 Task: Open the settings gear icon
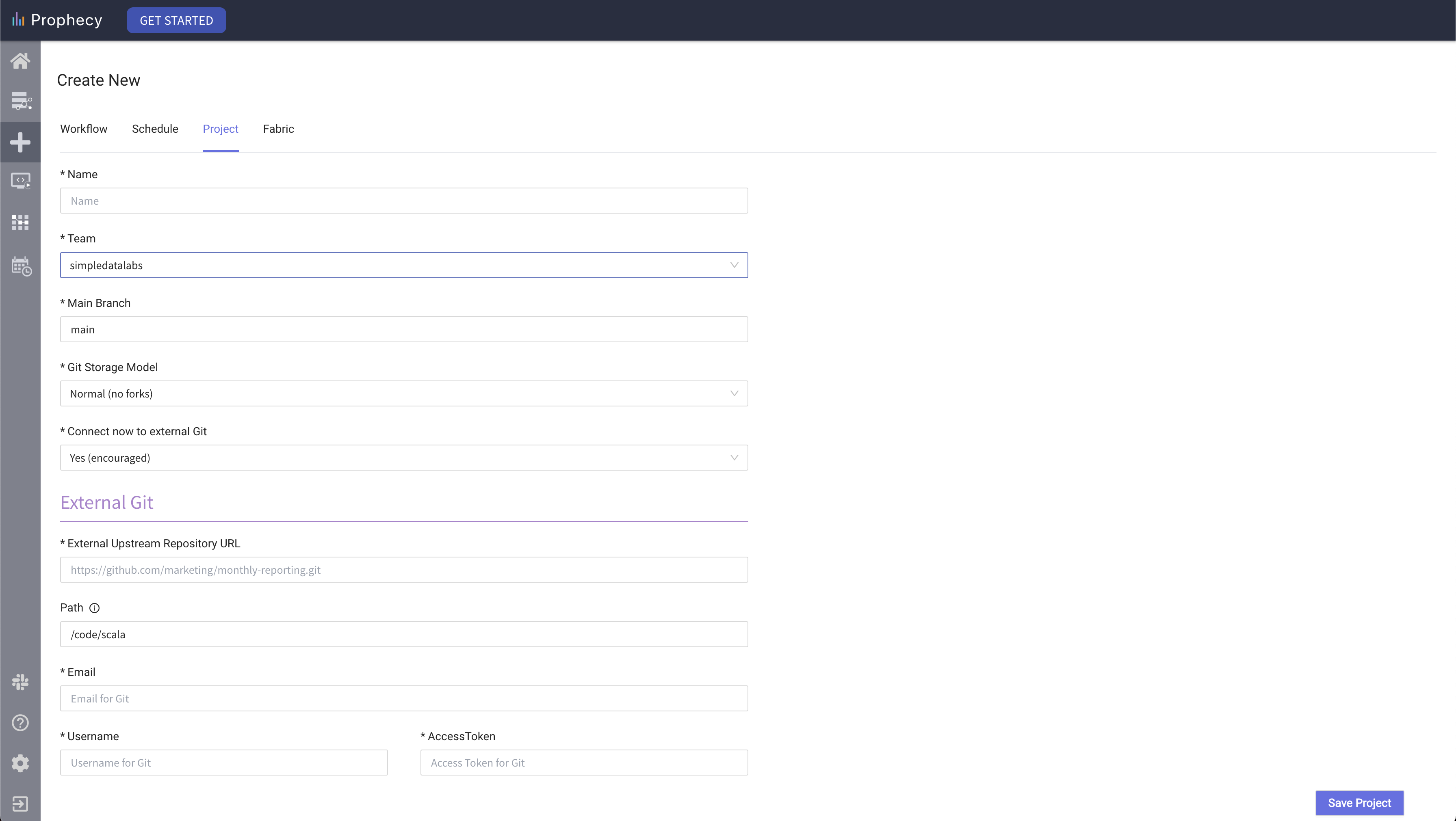[x=20, y=763]
